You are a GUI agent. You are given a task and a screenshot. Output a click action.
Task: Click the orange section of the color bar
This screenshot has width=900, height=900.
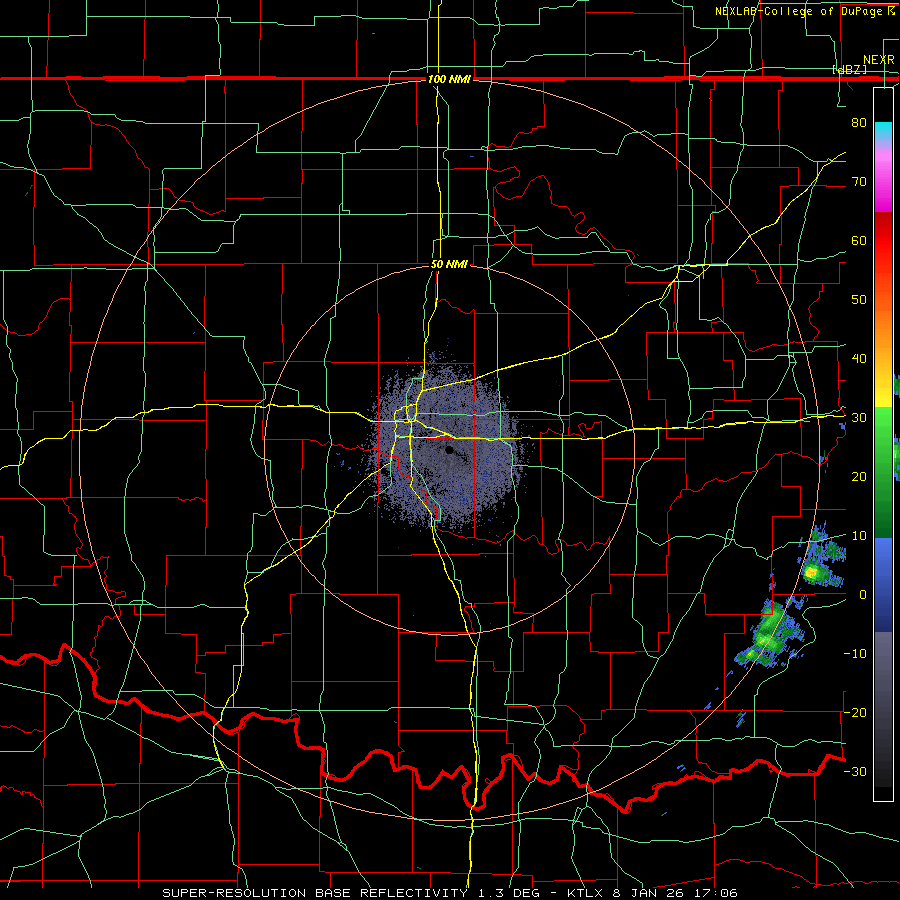pos(883,327)
